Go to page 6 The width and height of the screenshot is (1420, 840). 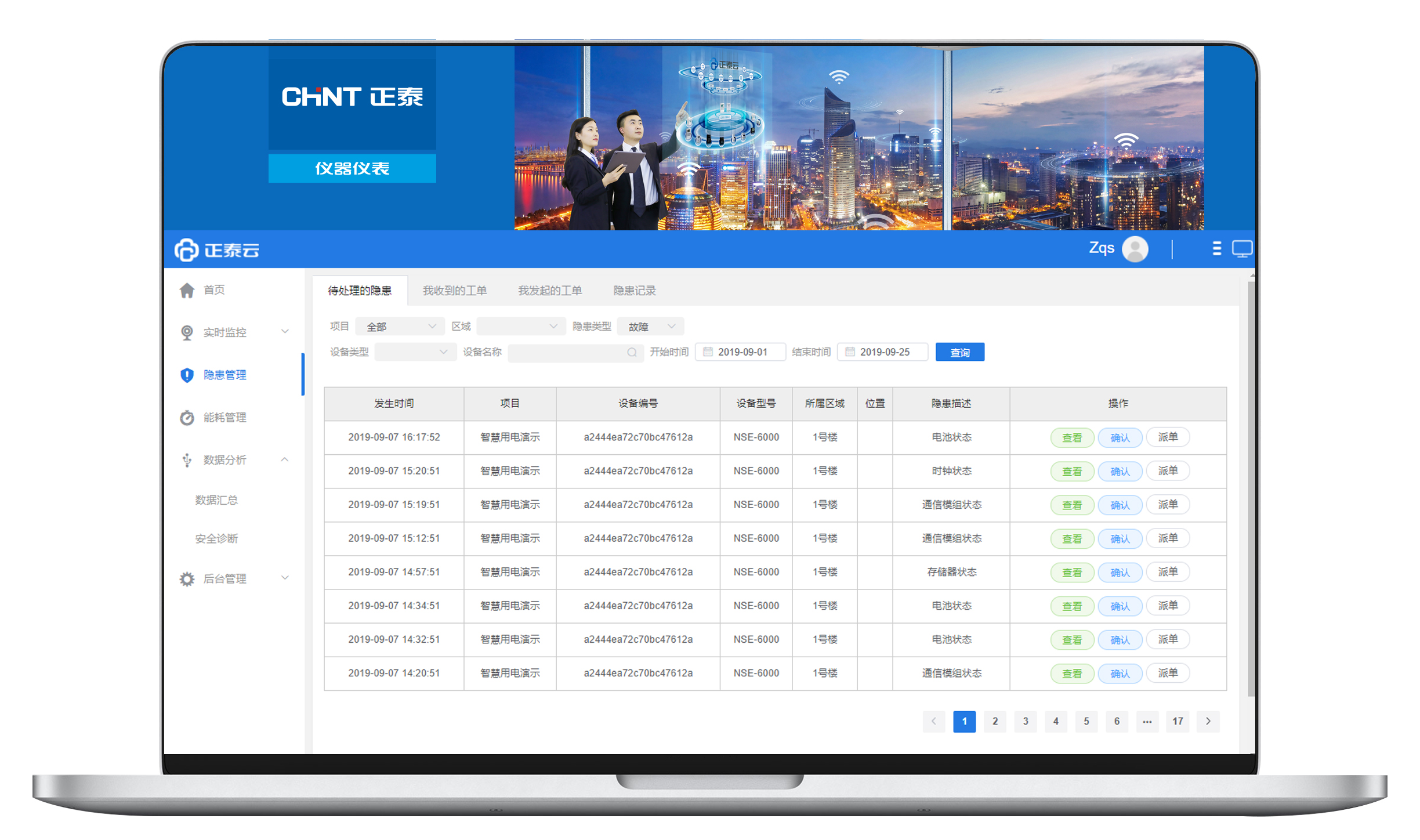coord(1117,721)
